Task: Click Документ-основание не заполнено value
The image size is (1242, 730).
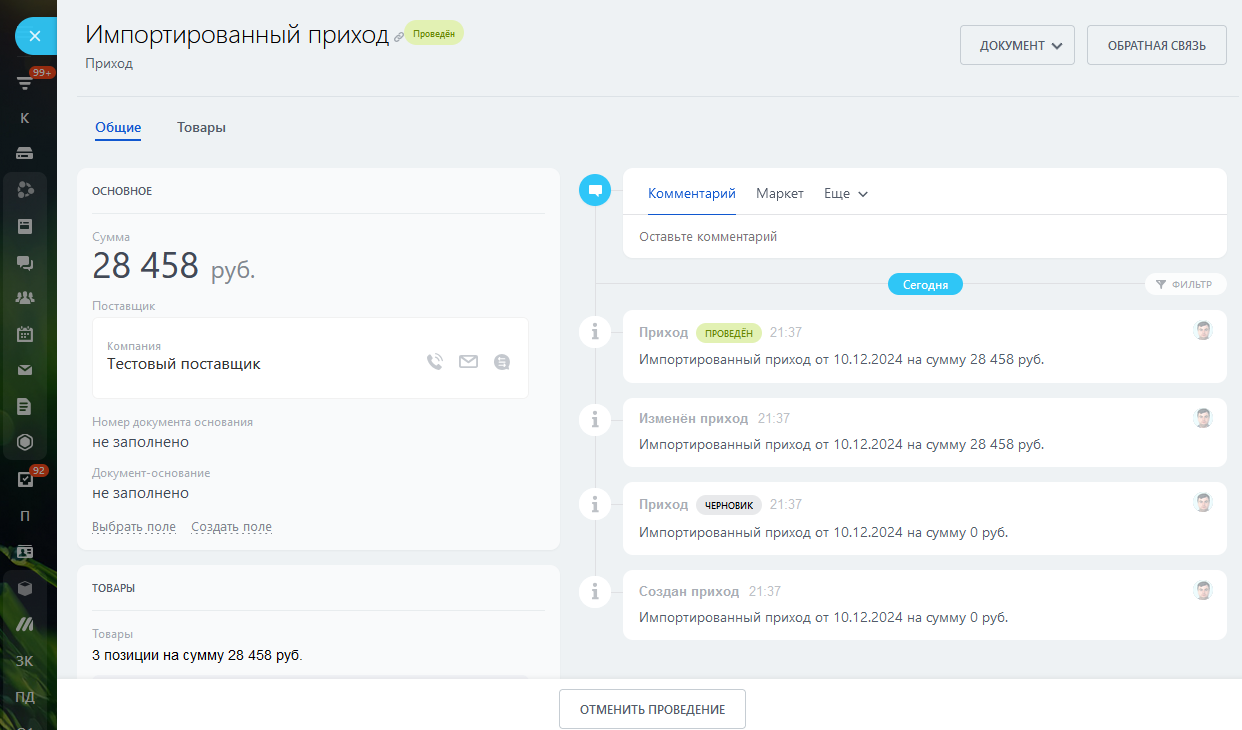Action: coord(140,493)
